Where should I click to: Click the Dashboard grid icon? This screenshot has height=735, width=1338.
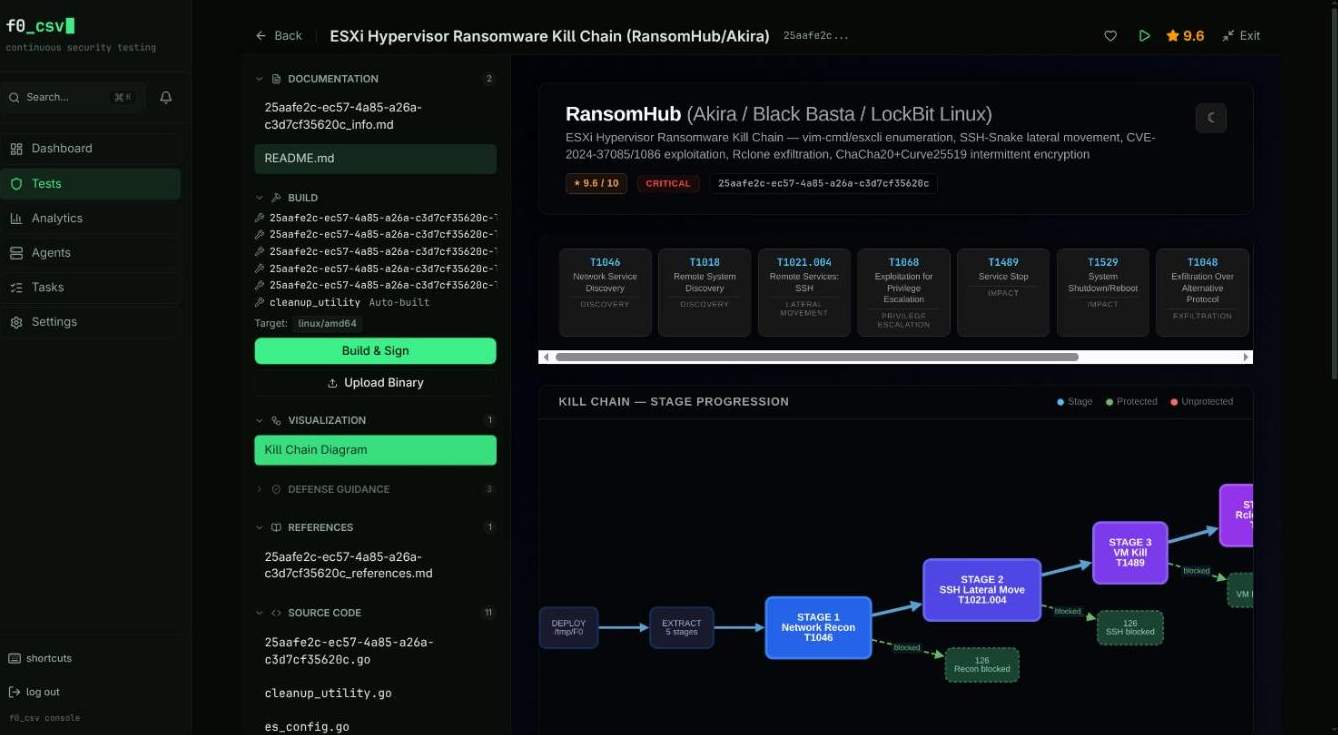point(16,149)
